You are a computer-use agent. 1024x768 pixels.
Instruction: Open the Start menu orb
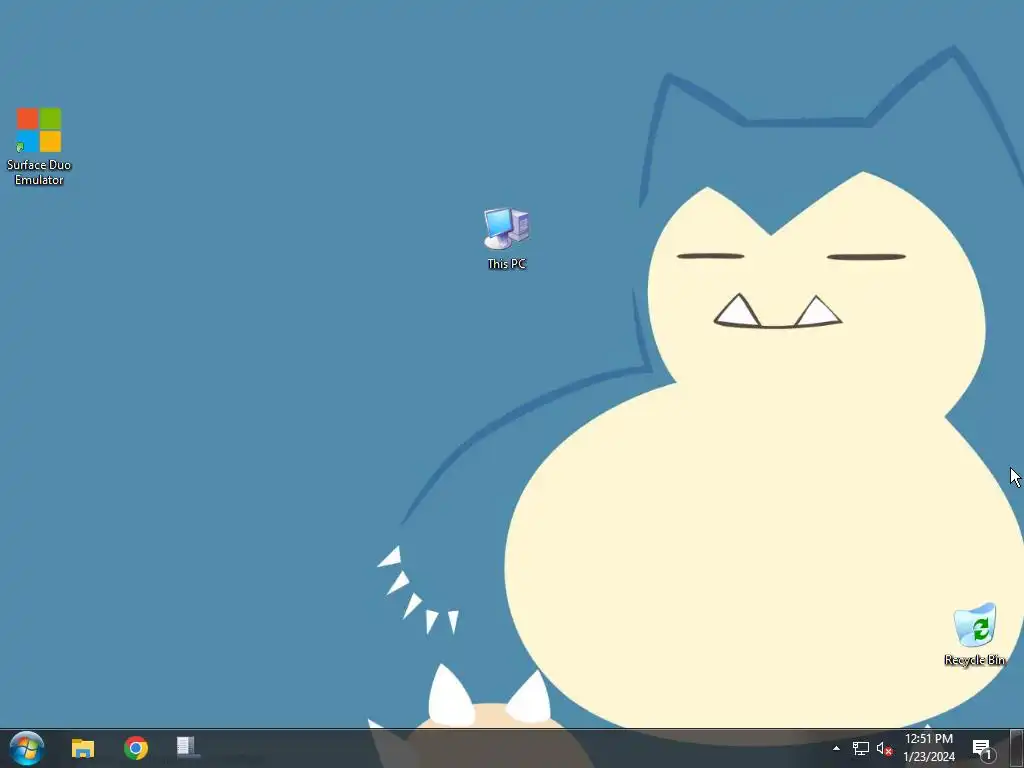pyautogui.click(x=27, y=748)
